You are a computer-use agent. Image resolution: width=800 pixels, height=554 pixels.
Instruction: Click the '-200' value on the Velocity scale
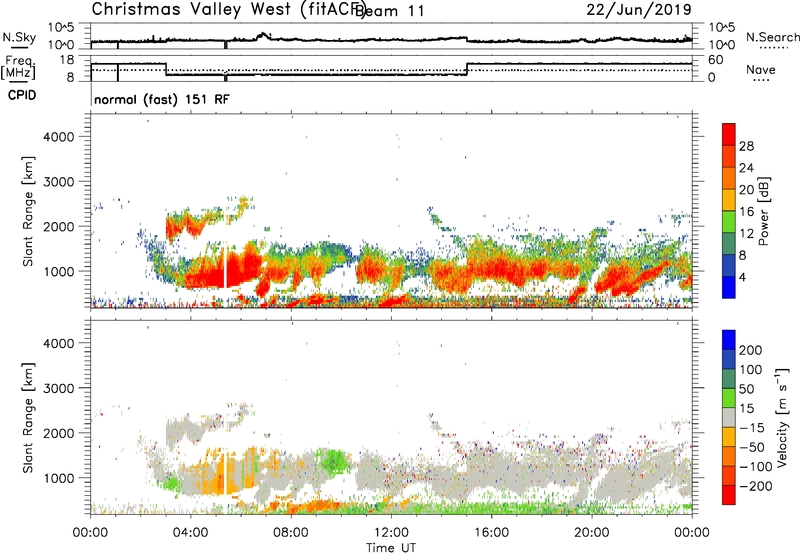[x=755, y=486]
